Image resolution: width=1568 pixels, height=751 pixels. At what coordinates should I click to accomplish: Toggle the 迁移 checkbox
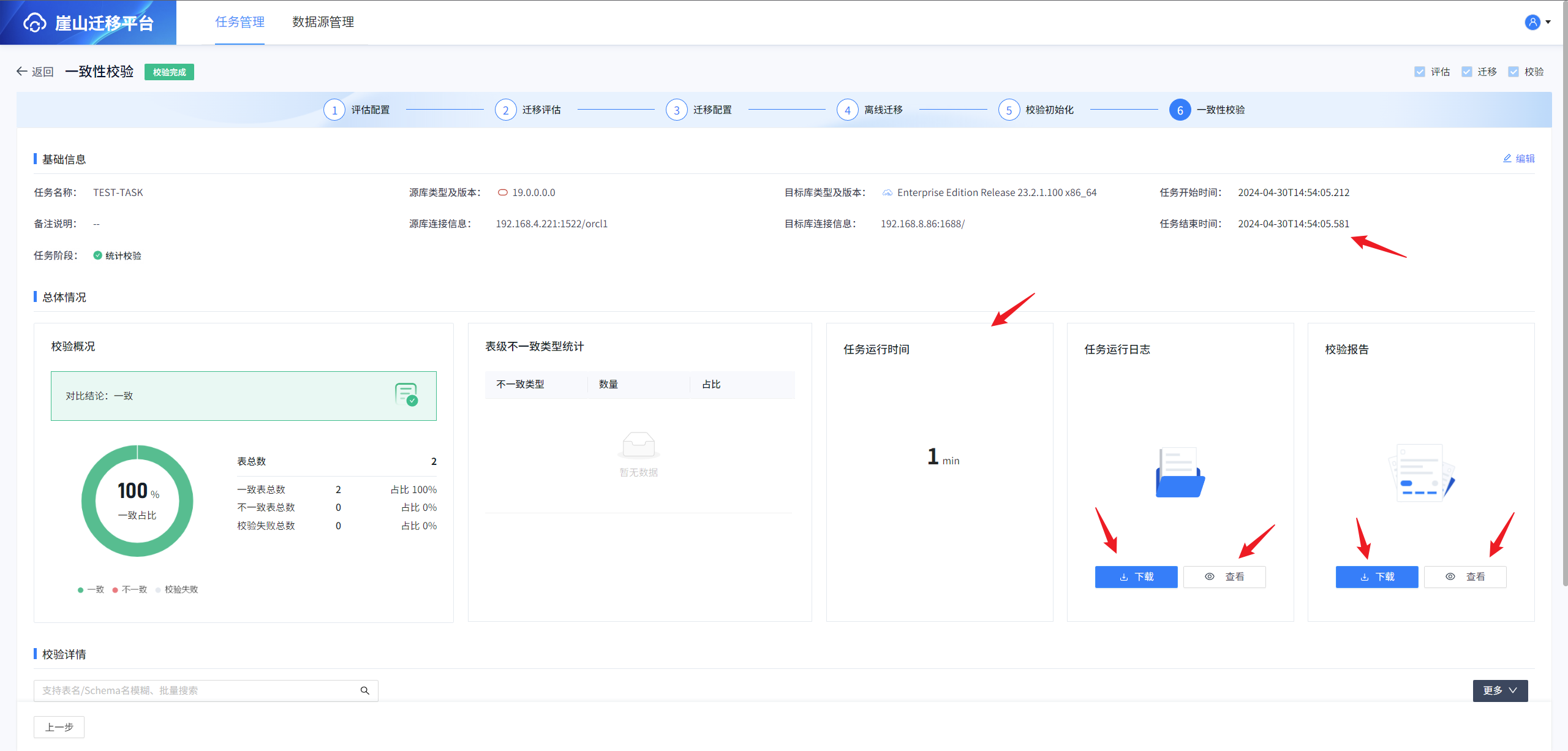click(1466, 72)
